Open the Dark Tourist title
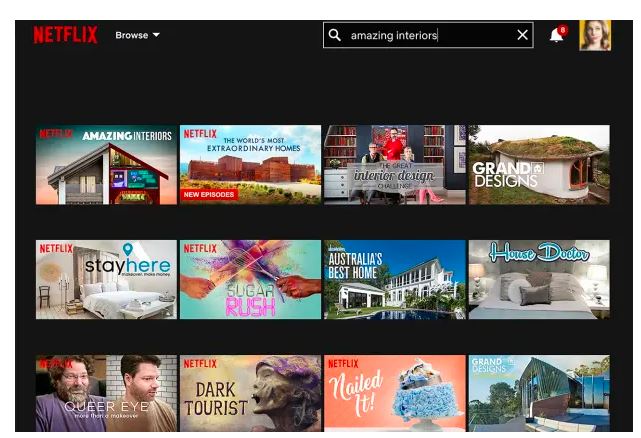This screenshot has width=641, height=438. coord(250,393)
